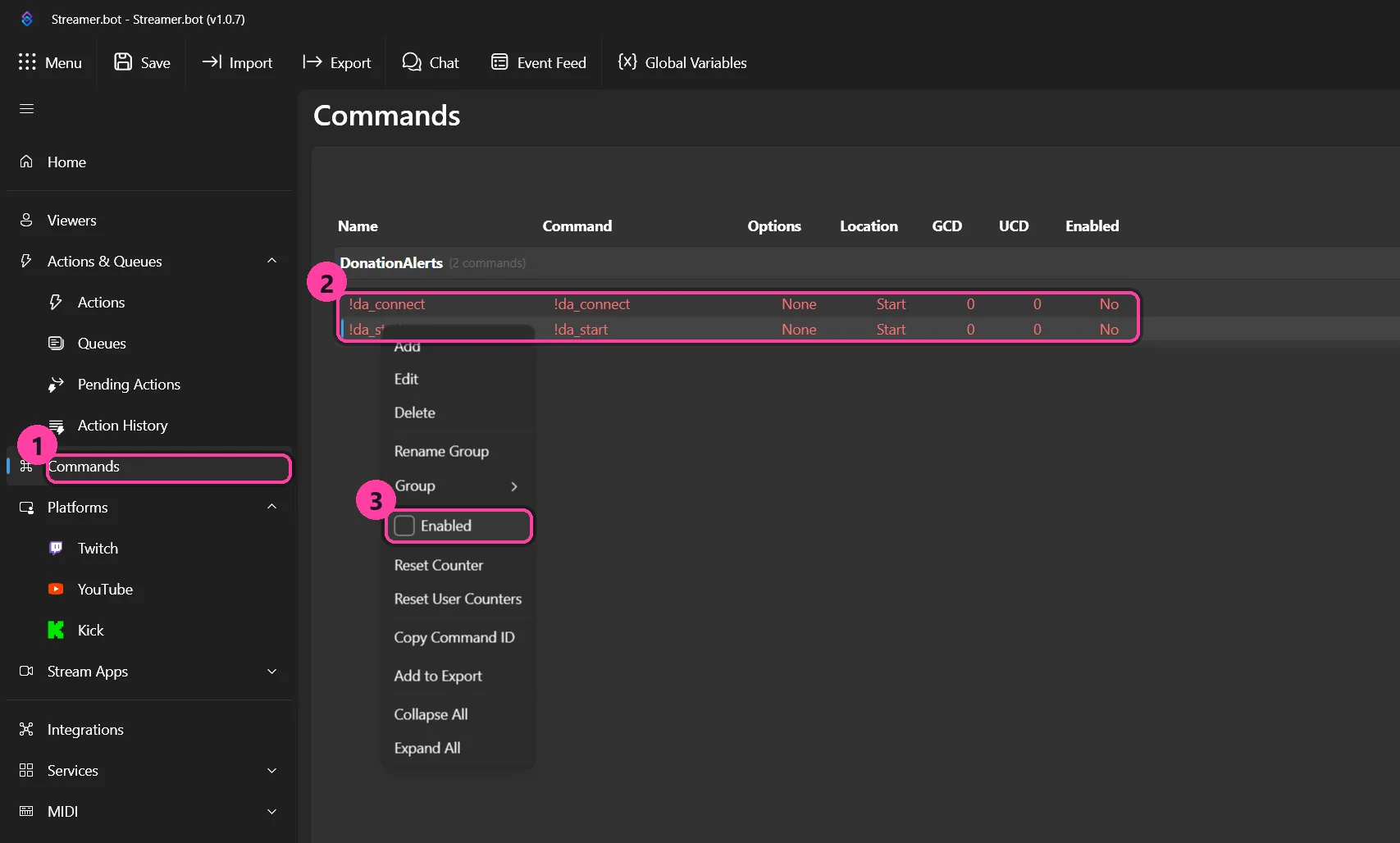The height and width of the screenshot is (843, 1400).
Task: Collapse the Platforms section chevron
Action: point(272,507)
